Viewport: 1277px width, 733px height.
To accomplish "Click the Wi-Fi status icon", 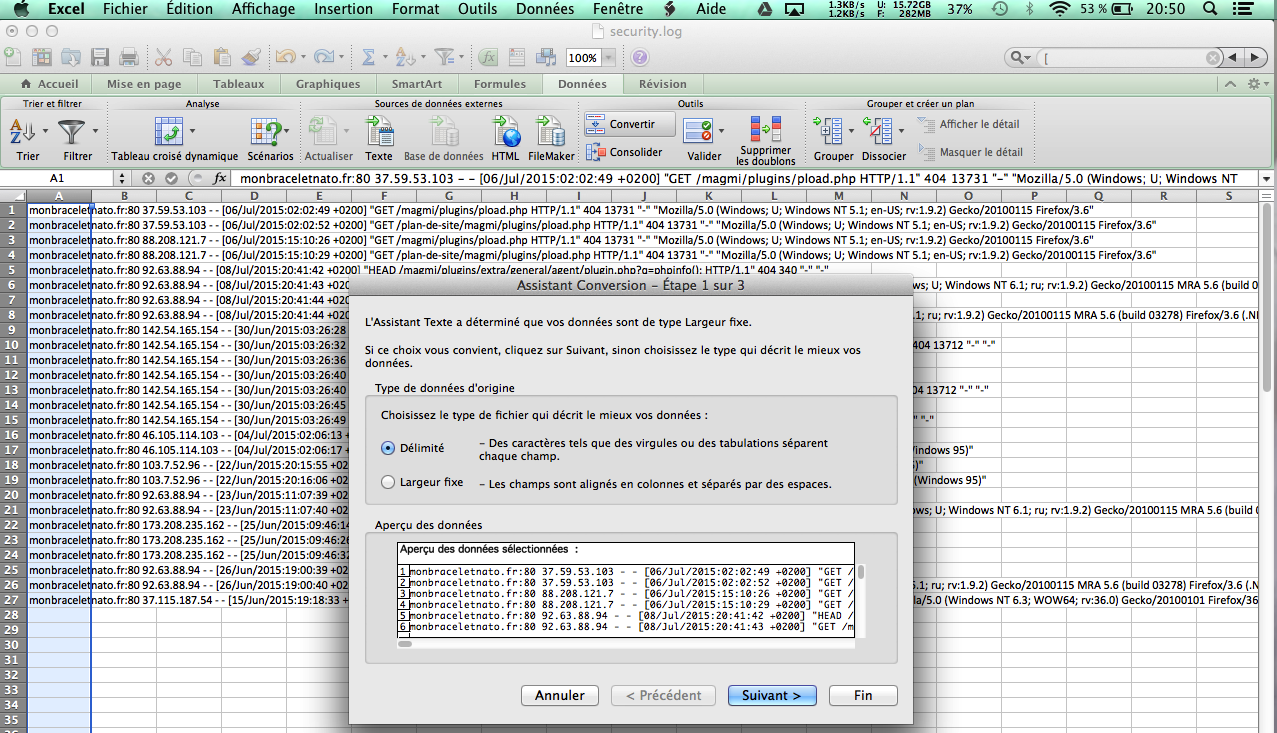I will [x=1059, y=9].
